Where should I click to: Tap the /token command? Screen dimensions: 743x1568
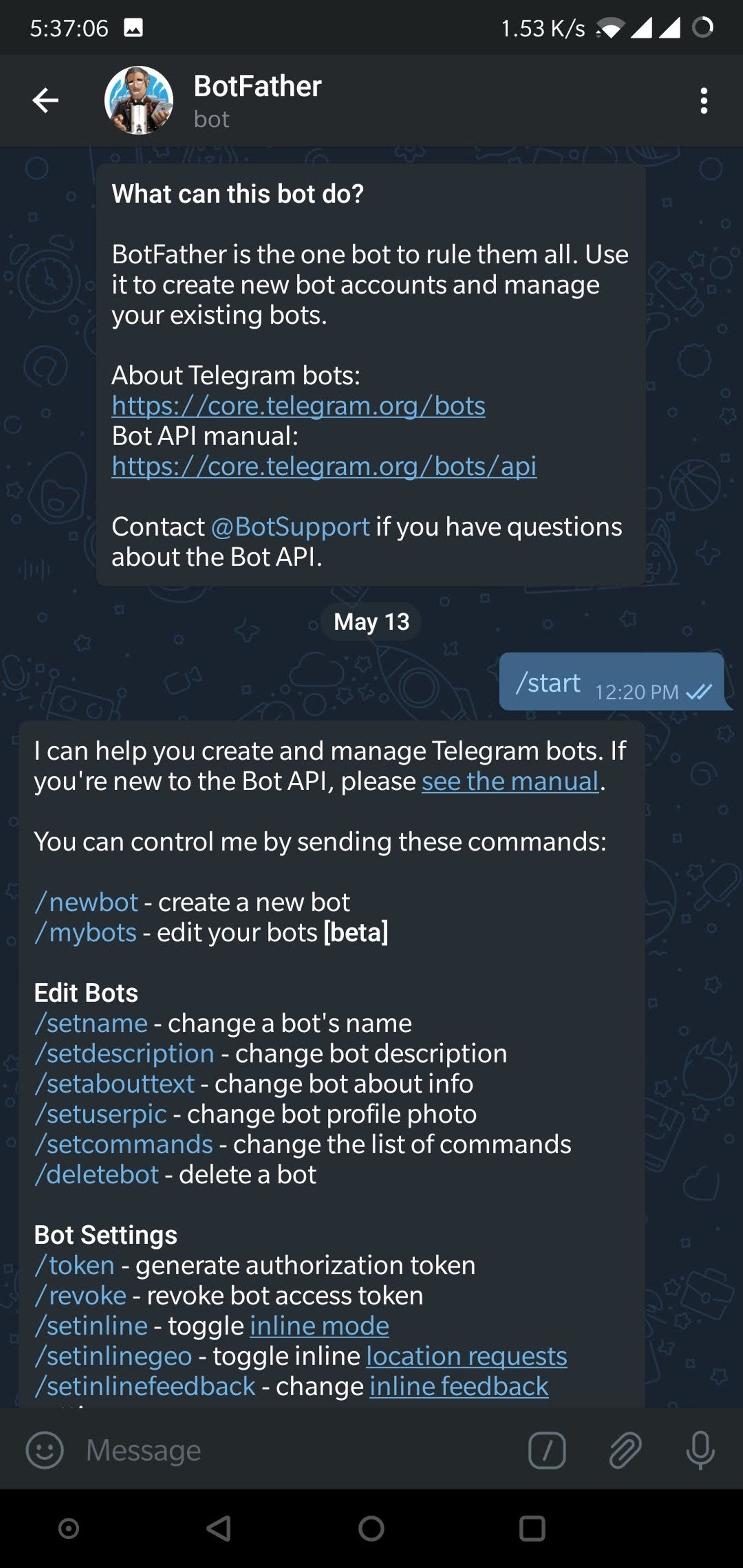(75, 1266)
